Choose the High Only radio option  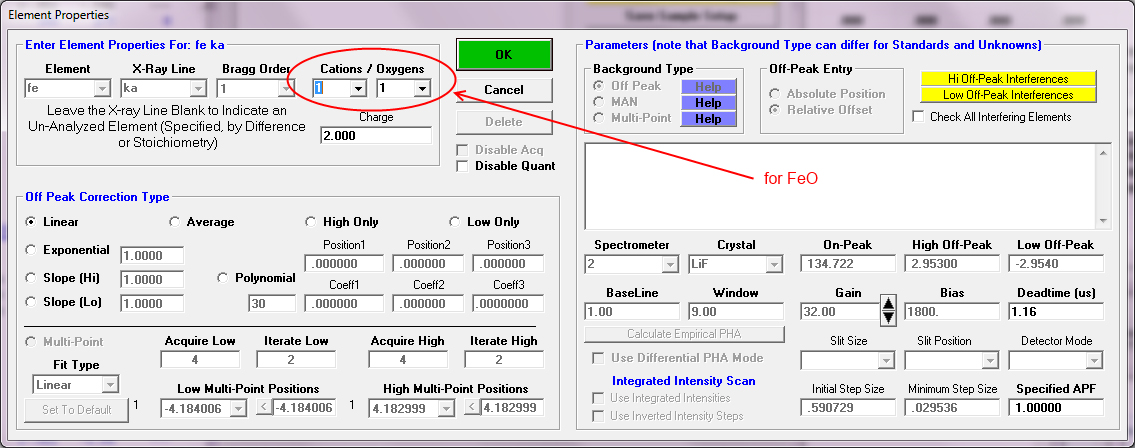click(311, 222)
